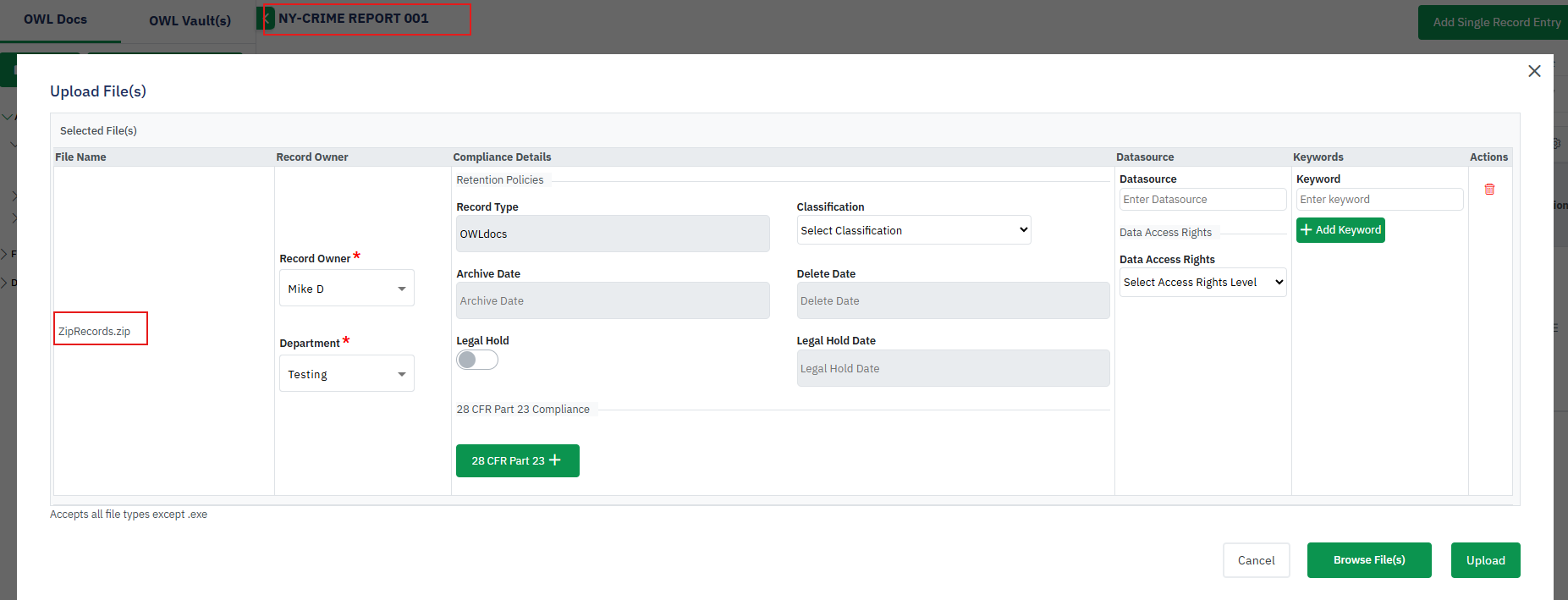Click the back arrow beside NY-CRIME REPORT 001
The height and width of the screenshot is (600, 1568).
(267, 19)
